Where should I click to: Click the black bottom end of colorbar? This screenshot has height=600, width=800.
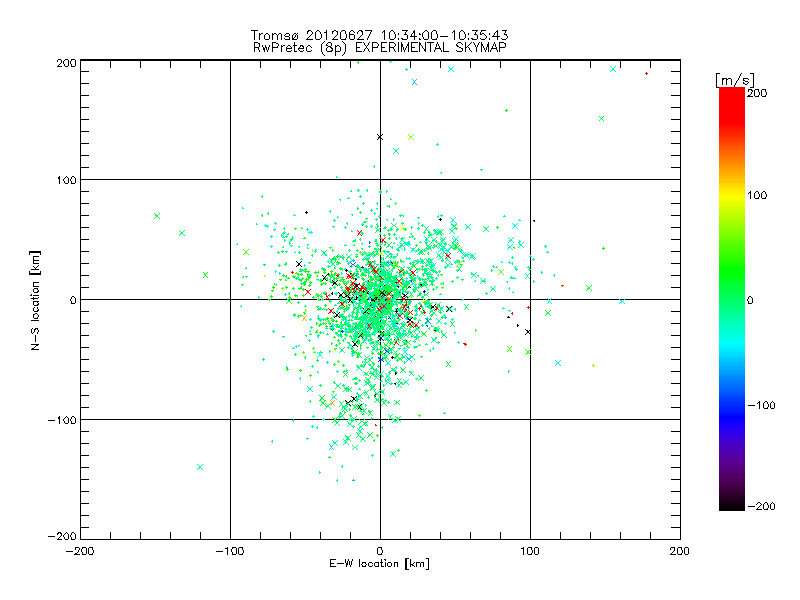coord(732,504)
